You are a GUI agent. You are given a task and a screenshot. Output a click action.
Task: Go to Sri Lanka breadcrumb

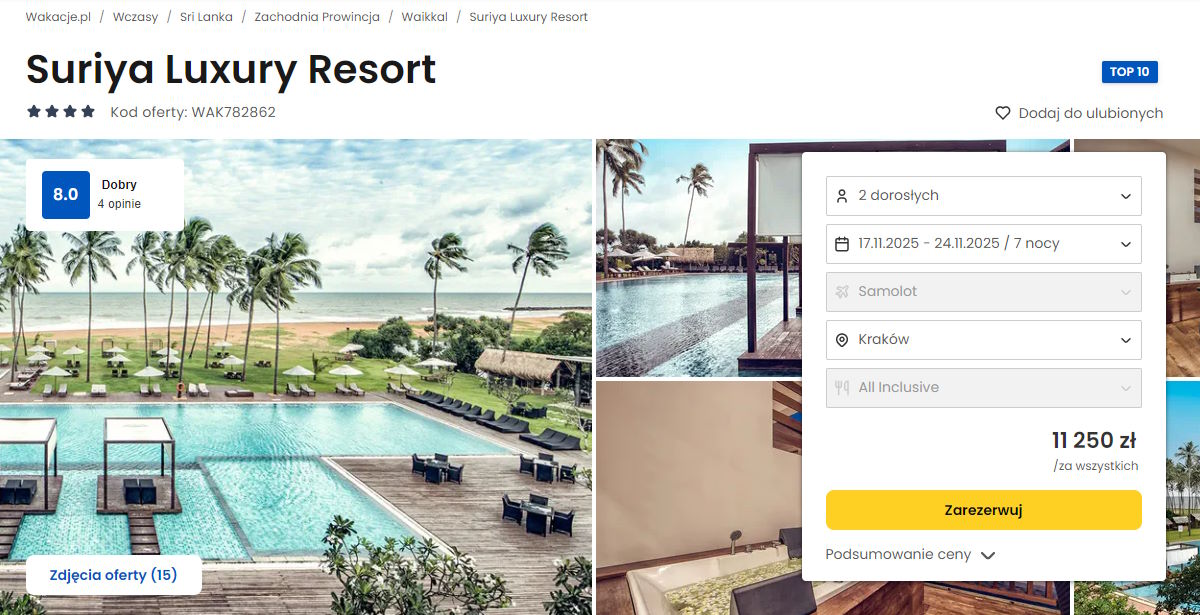(206, 17)
